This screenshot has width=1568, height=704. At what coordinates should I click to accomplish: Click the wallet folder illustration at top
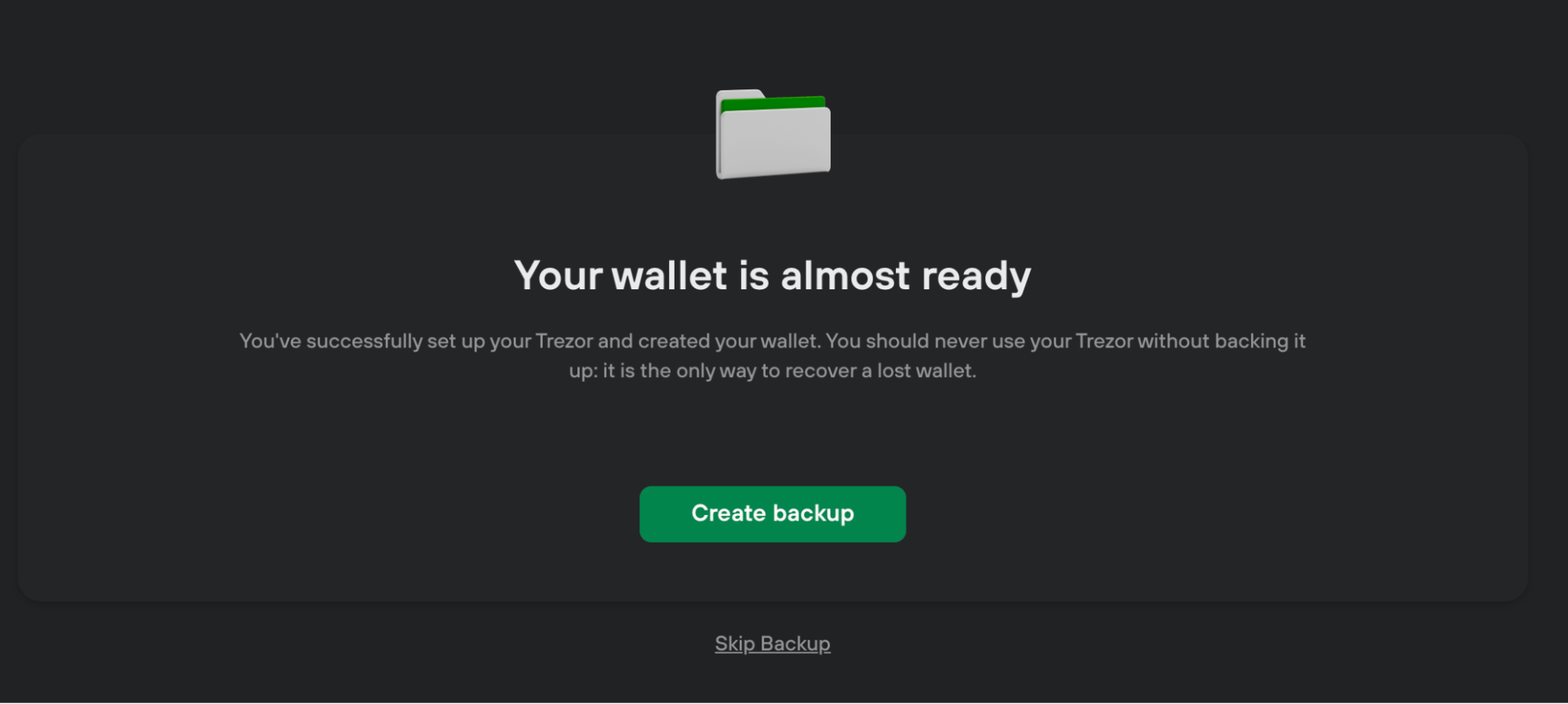(773, 134)
